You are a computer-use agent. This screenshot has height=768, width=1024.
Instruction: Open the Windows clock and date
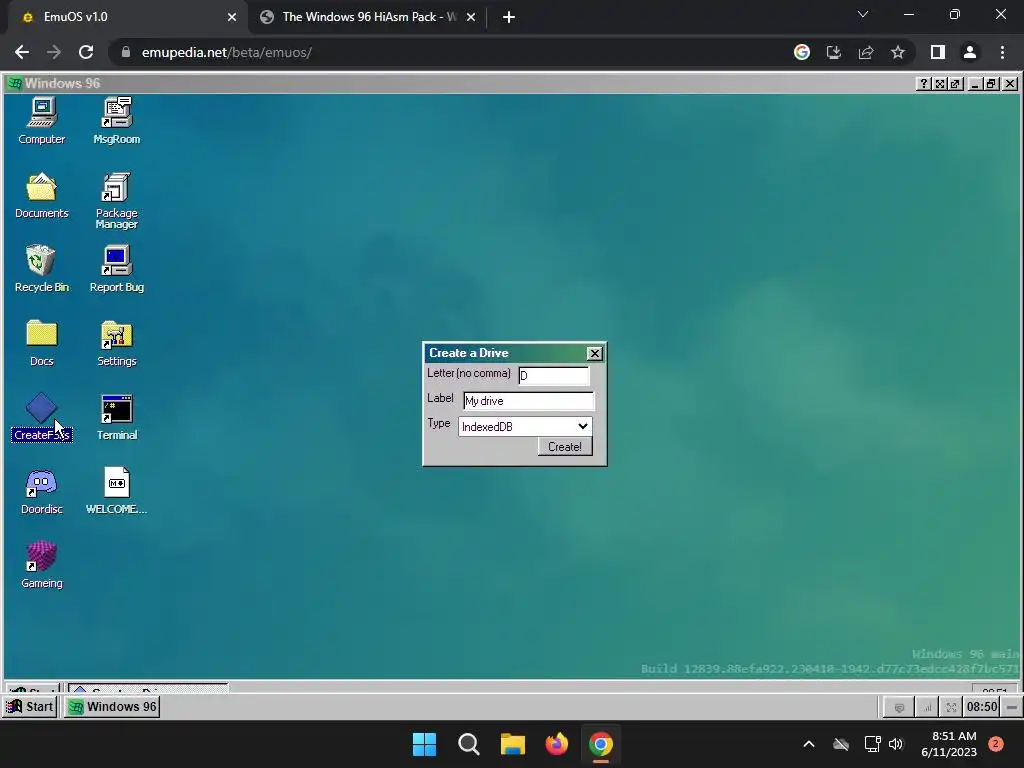pos(949,744)
